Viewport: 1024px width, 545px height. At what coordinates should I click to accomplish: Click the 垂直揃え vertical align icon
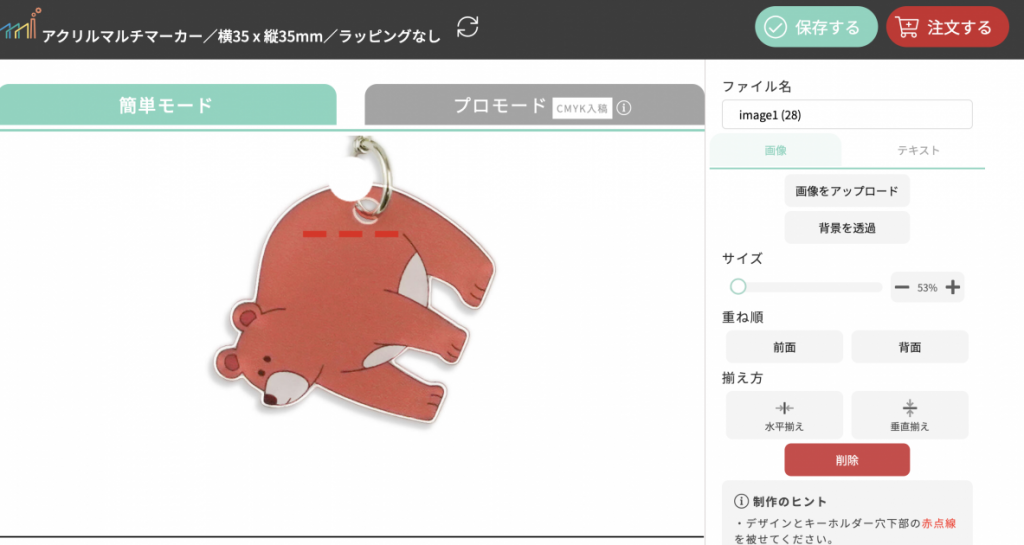pos(910,408)
